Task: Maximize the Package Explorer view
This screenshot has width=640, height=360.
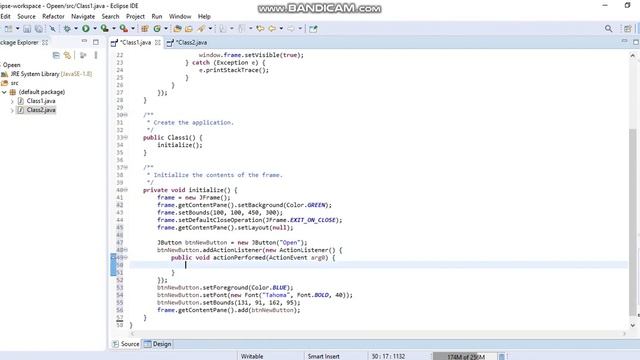Action: pos(96,42)
